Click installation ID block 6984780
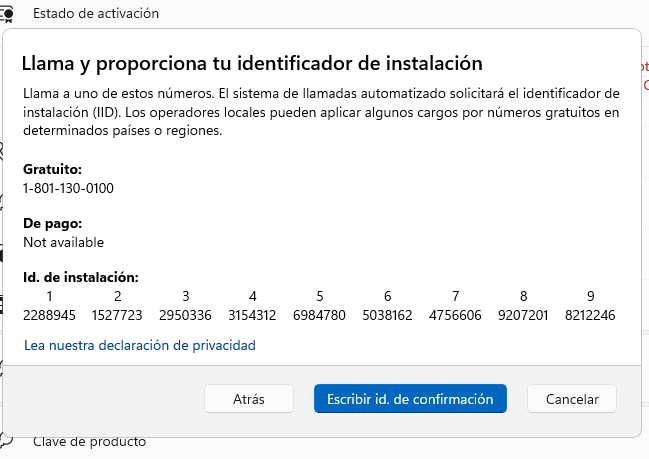 pos(320,315)
